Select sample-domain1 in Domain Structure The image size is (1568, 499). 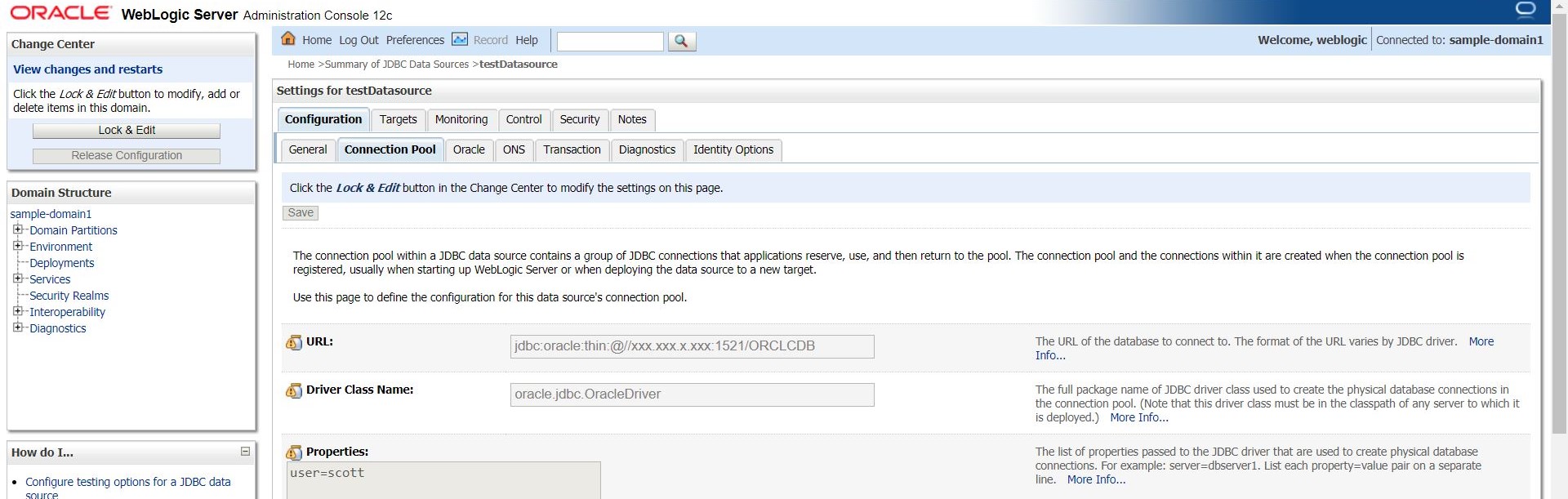pos(51,214)
